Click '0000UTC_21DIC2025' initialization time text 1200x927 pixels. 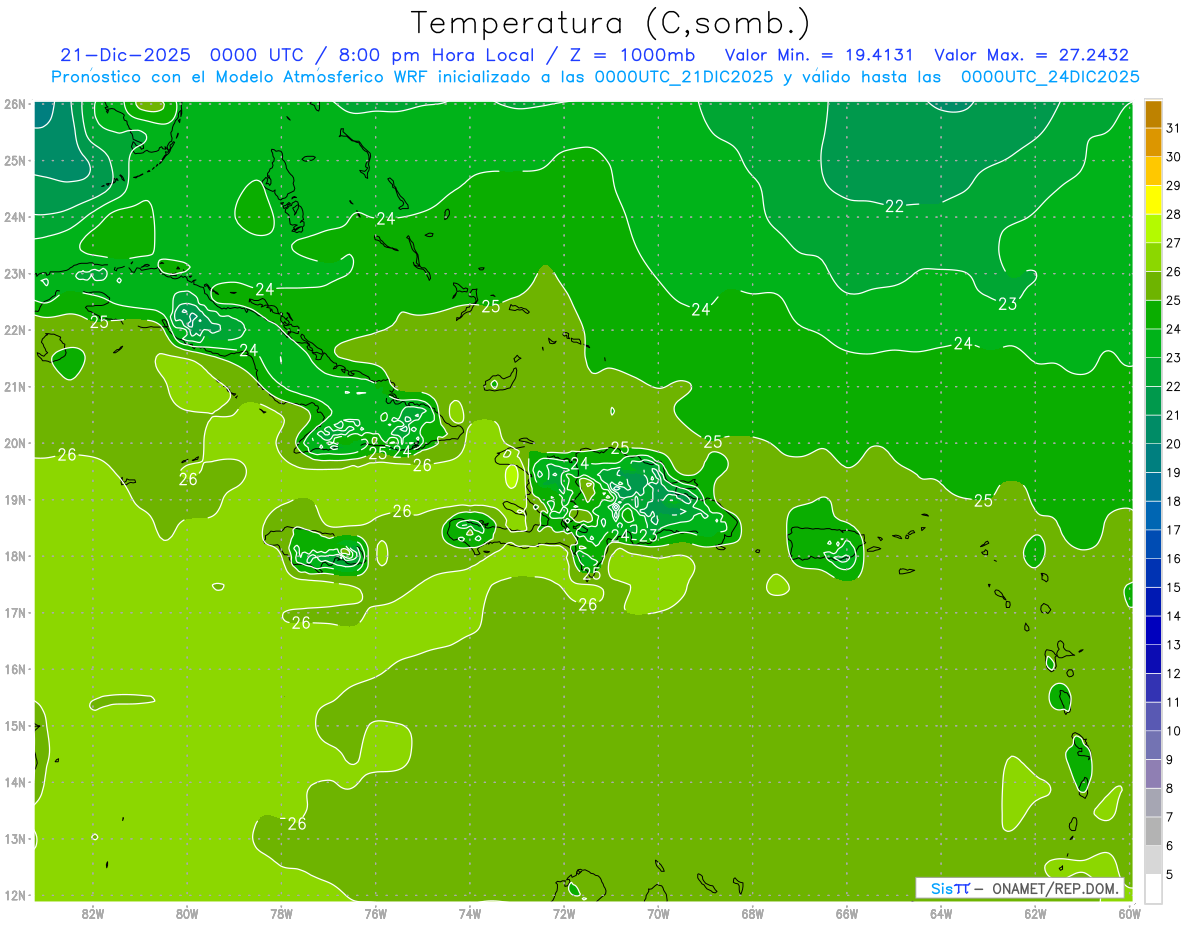pos(683,77)
